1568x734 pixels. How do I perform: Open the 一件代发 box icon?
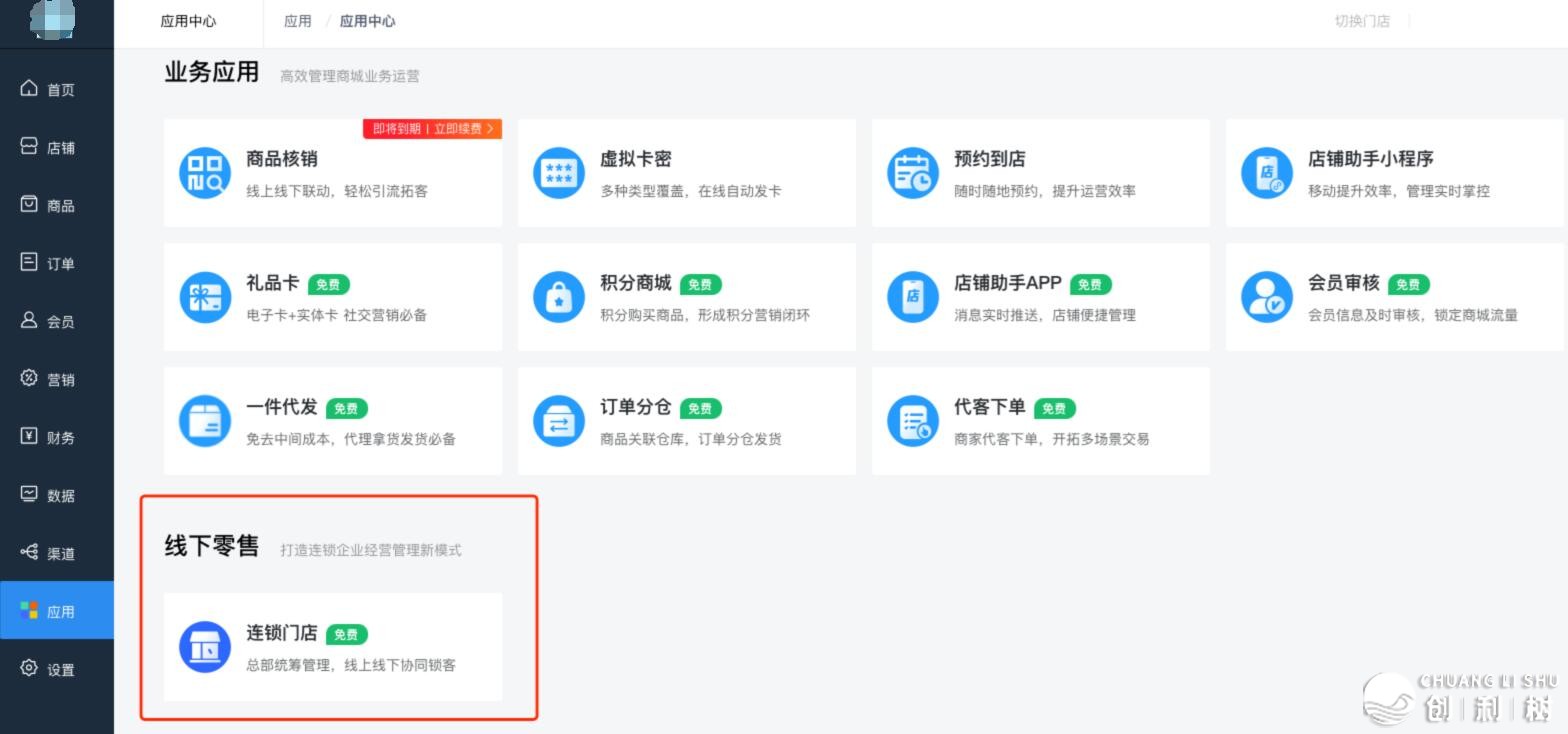[x=205, y=420]
